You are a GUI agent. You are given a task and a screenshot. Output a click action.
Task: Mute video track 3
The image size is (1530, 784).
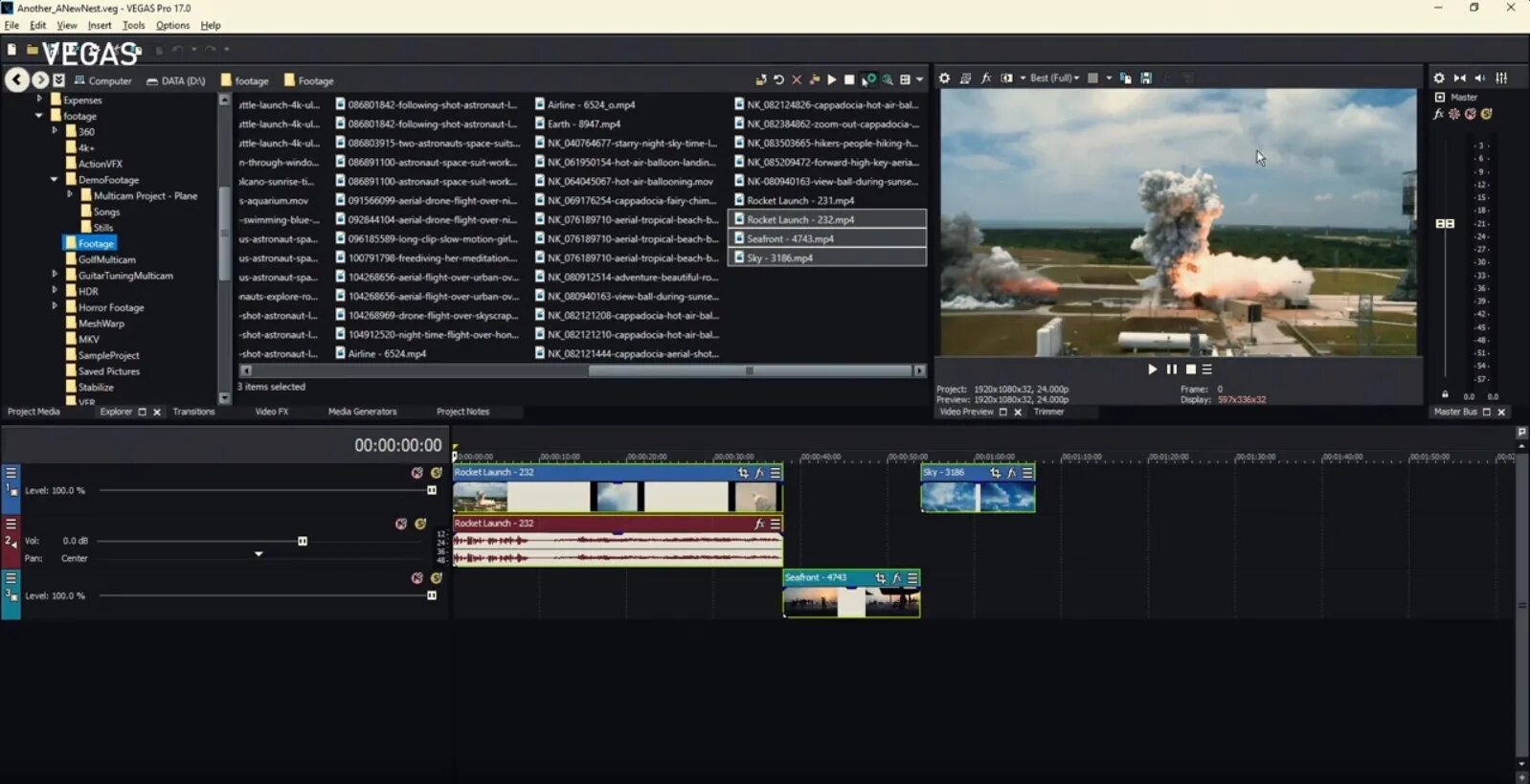(x=417, y=578)
